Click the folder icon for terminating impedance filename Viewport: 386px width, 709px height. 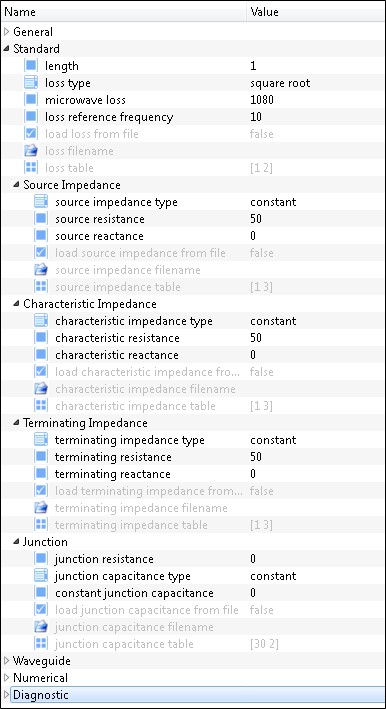(x=41, y=508)
